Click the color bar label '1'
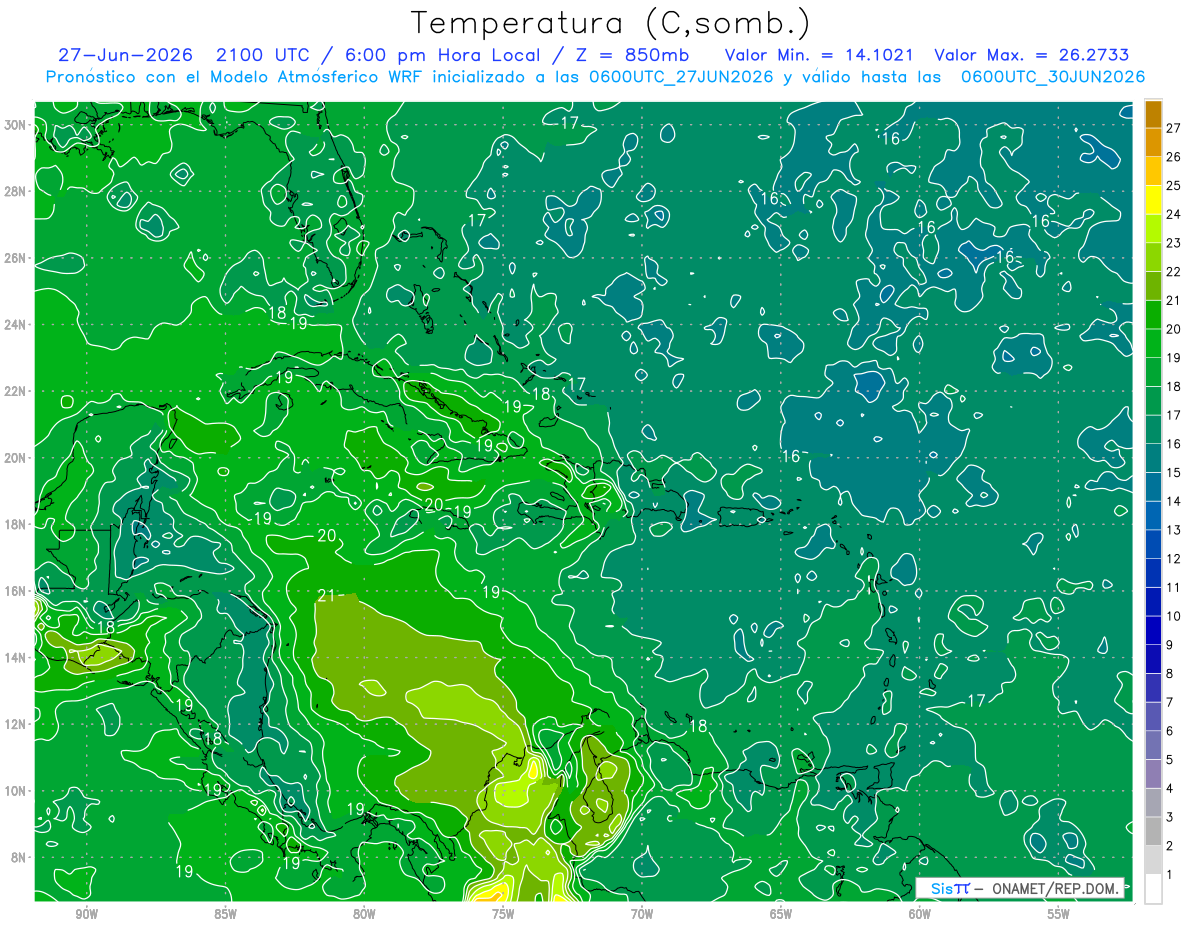Viewport: 1200px width, 927px height. click(x=1170, y=875)
